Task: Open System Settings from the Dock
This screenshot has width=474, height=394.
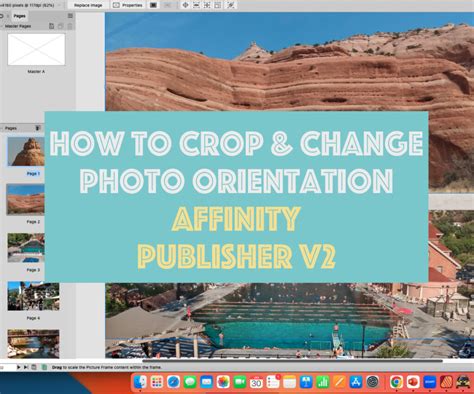Action: [x=372, y=382]
